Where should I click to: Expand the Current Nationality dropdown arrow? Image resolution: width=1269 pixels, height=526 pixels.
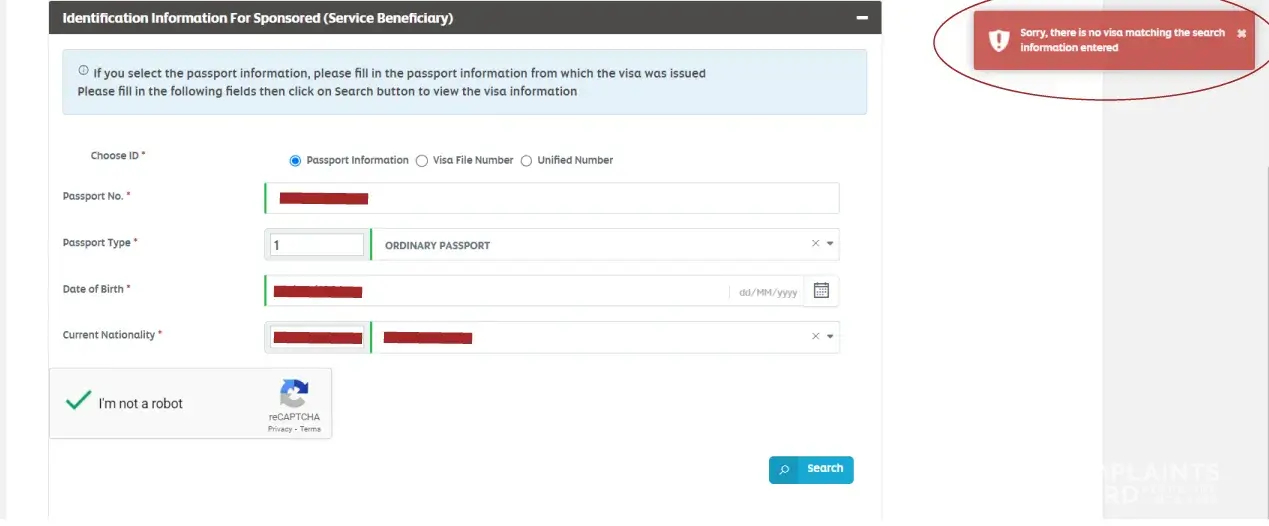tap(830, 337)
